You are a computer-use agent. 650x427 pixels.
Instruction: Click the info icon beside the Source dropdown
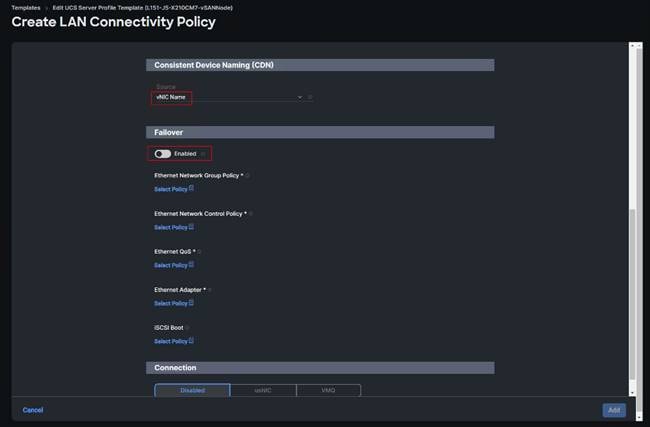tap(310, 97)
